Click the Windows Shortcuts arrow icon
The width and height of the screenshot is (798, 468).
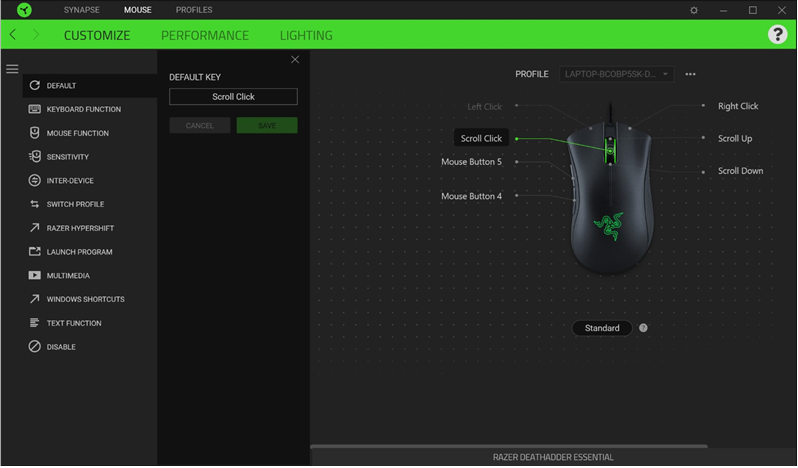pyautogui.click(x=35, y=299)
